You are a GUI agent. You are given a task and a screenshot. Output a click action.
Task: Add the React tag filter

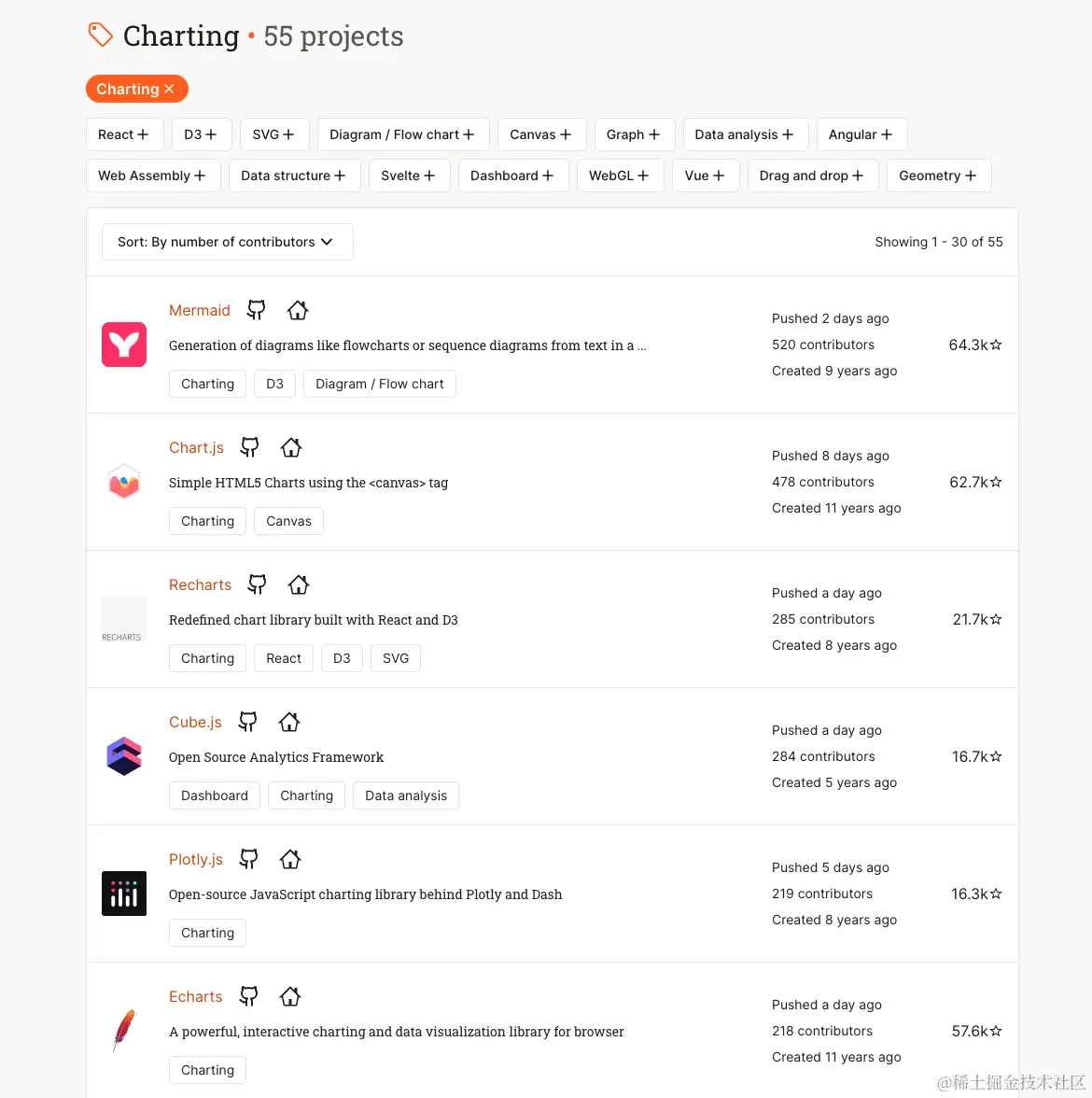click(x=124, y=134)
